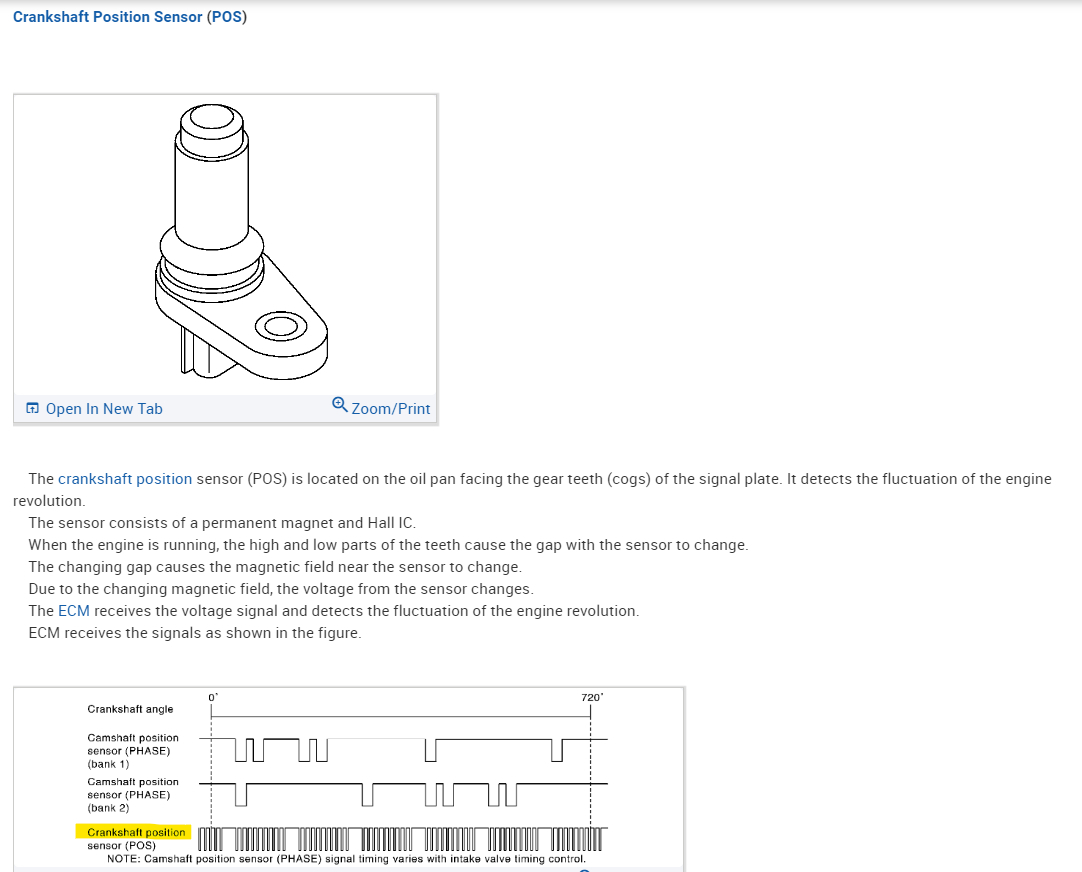1082x872 pixels.
Task: Click the line 'ECM receives the signals as shown'
Action: pos(195,633)
